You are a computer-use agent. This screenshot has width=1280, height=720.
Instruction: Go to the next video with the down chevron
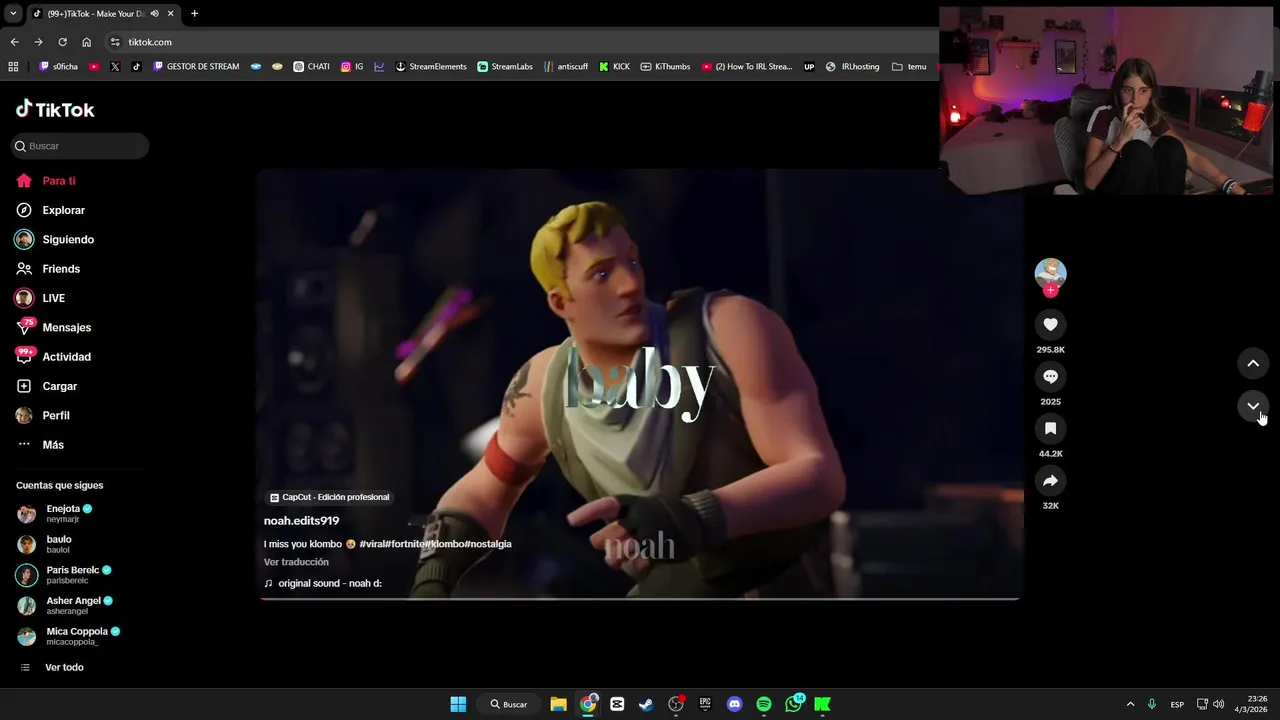tap(1253, 406)
